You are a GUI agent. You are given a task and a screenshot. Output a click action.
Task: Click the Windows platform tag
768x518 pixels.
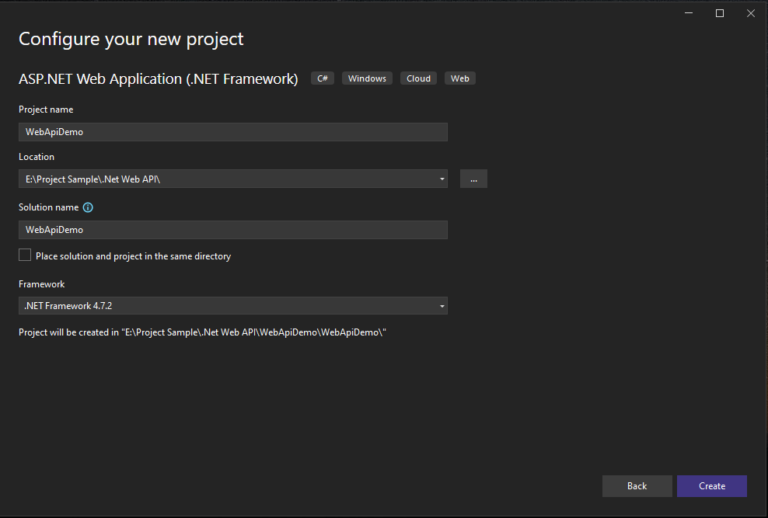pyautogui.click(x=367, y=78)
